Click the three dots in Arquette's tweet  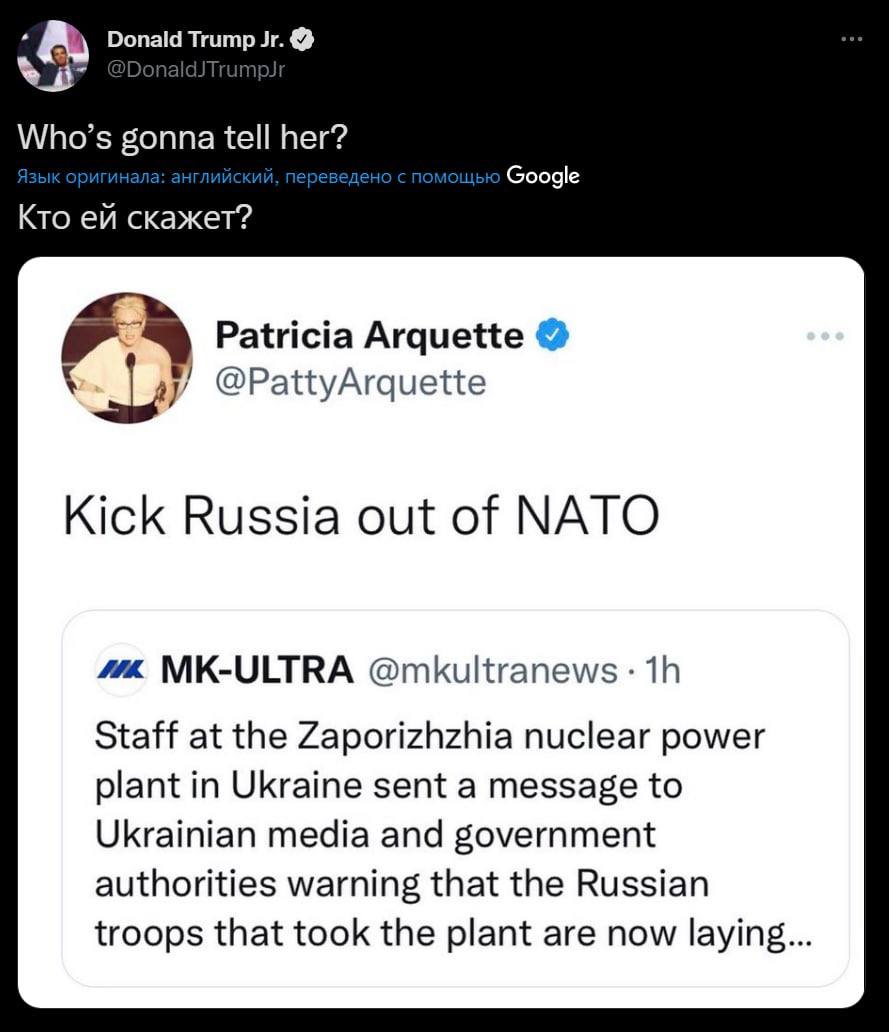tap(825, 336)
